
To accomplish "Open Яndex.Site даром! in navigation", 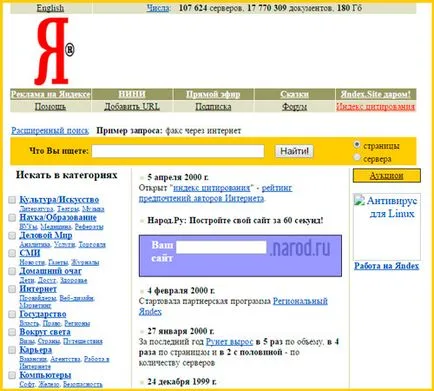I will 376,94.
